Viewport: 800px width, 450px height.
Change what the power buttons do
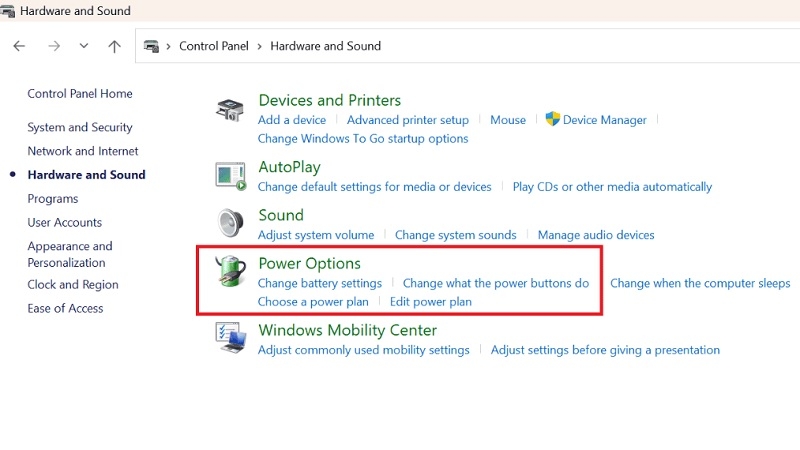pos(496,283)
